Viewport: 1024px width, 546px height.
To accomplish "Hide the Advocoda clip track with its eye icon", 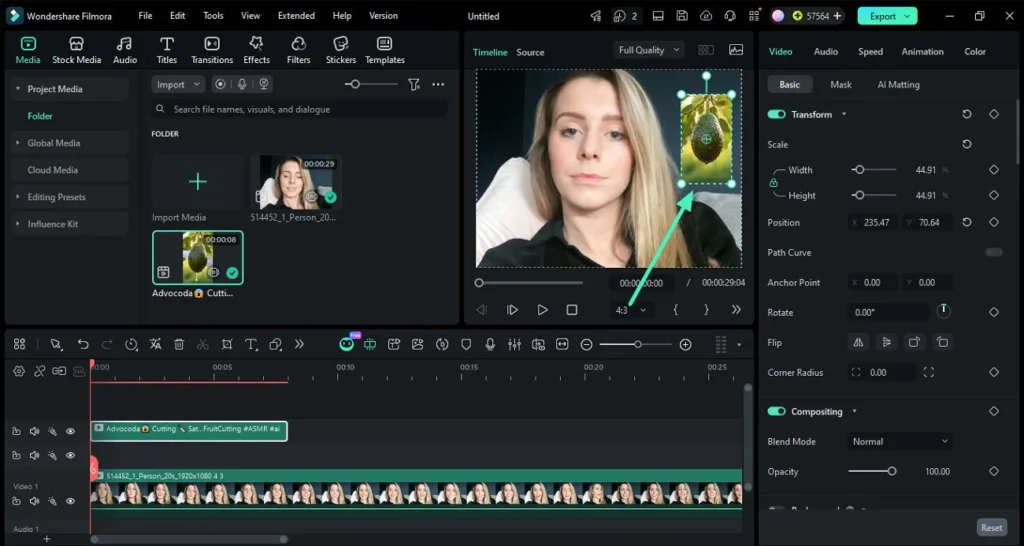I will [x=71, y=431].
